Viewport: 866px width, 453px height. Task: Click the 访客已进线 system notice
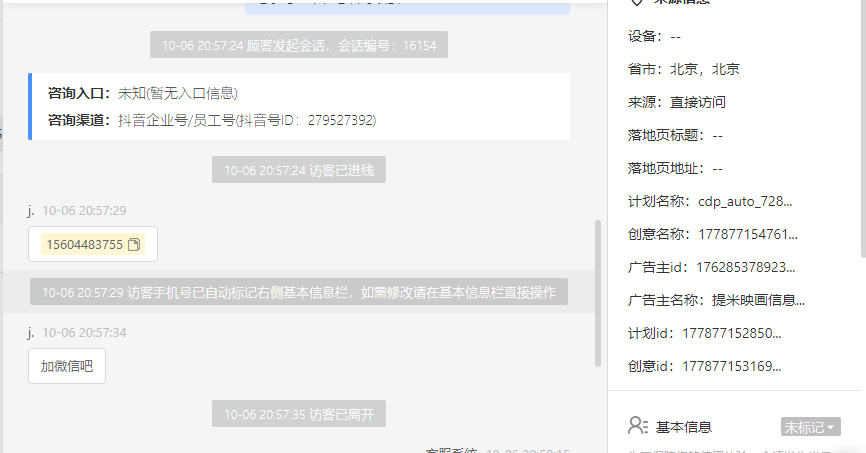(x=299, y=170)
